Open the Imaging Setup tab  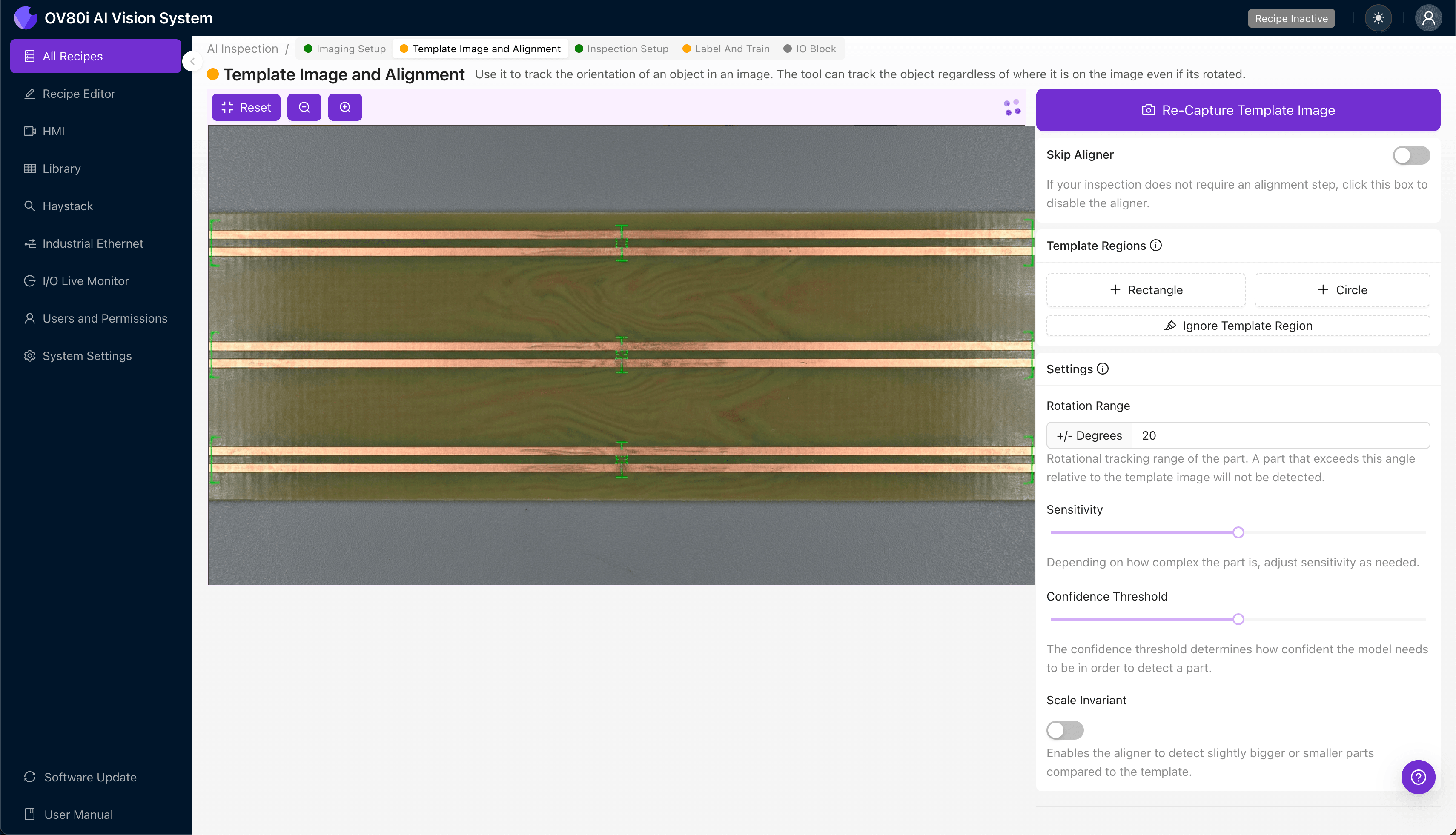(x=345, y=49)
